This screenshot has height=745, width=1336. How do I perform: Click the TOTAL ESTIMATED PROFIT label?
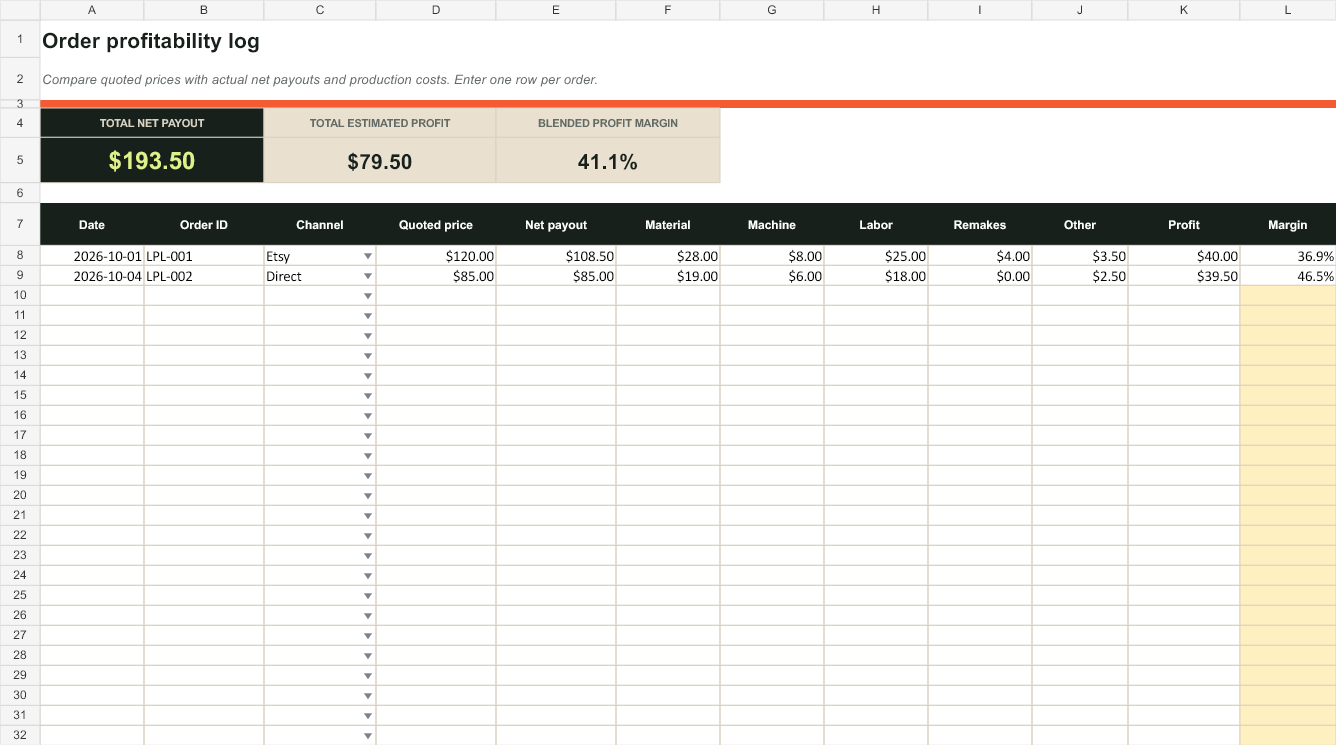coord(380,123)
